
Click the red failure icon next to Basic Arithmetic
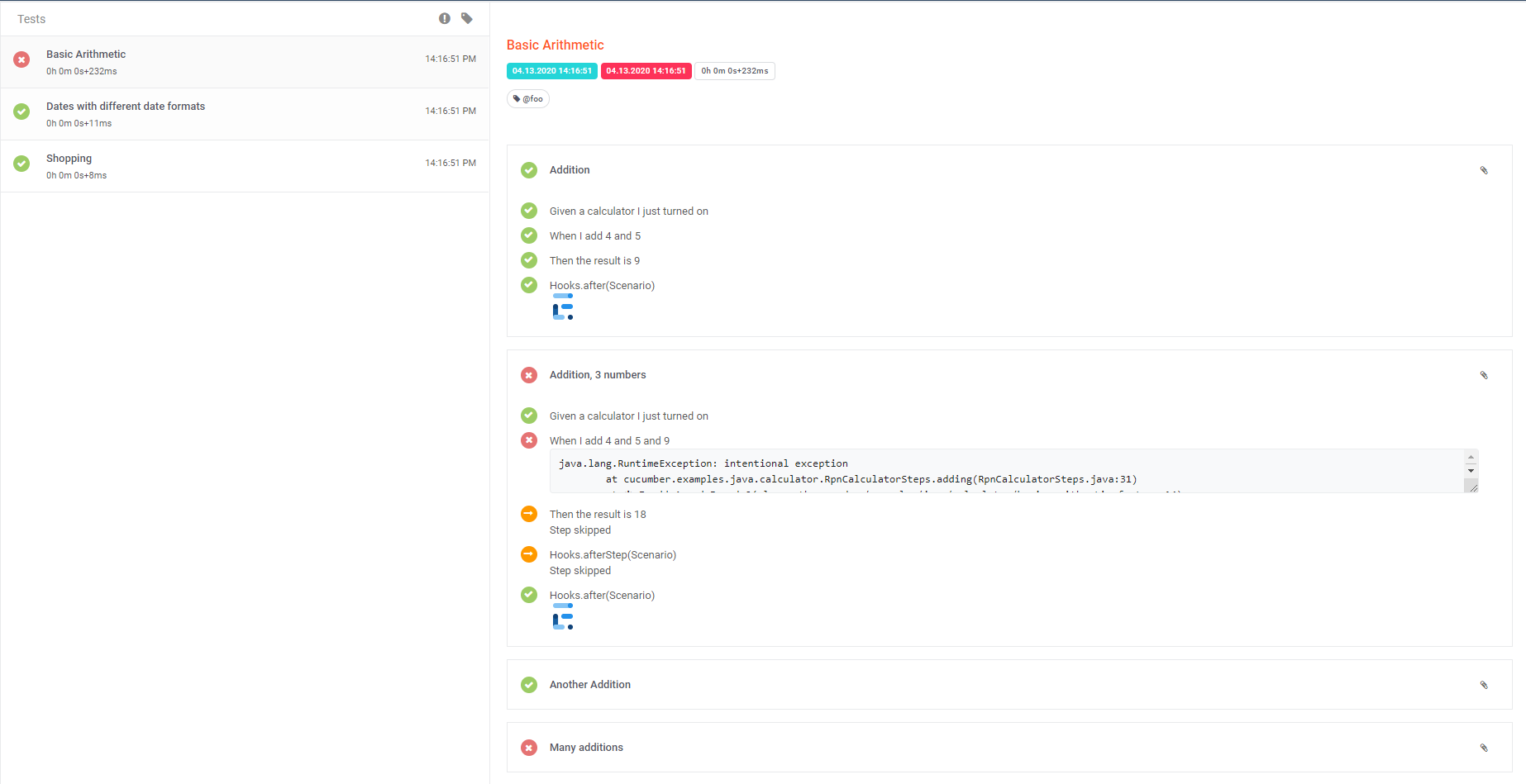(x=21, y=59)
